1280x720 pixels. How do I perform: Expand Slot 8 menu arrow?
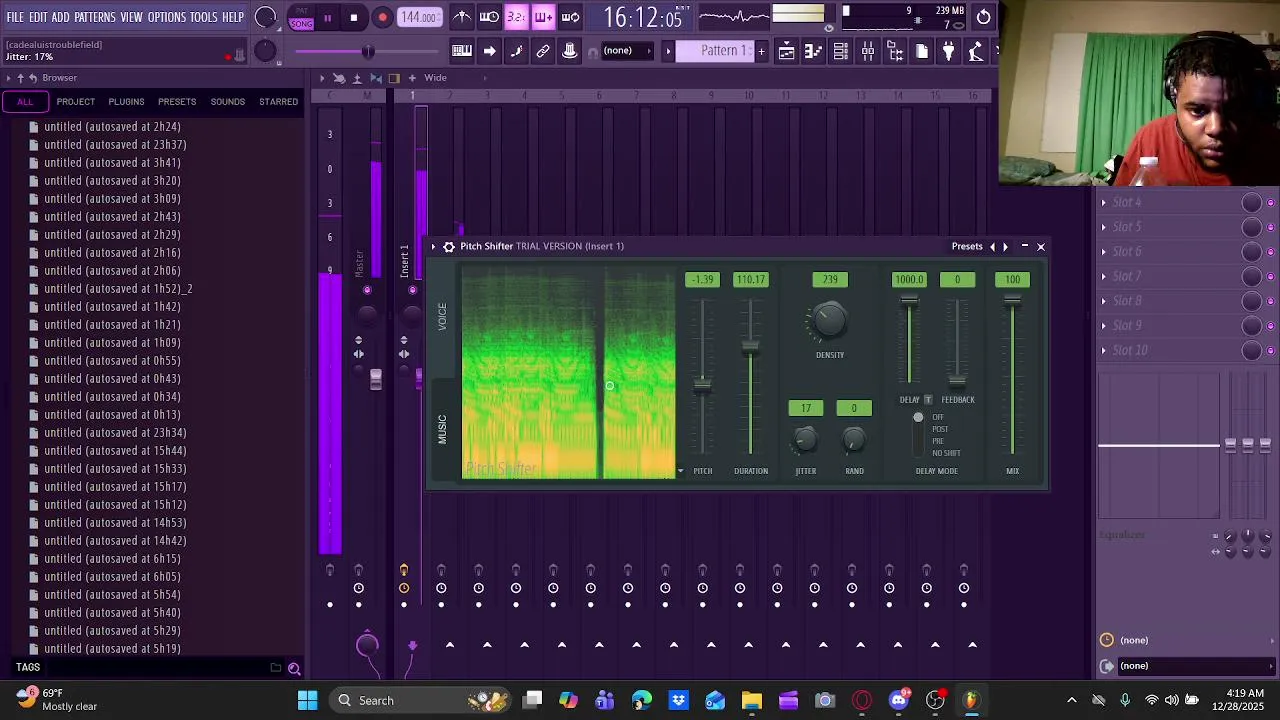1104,300
